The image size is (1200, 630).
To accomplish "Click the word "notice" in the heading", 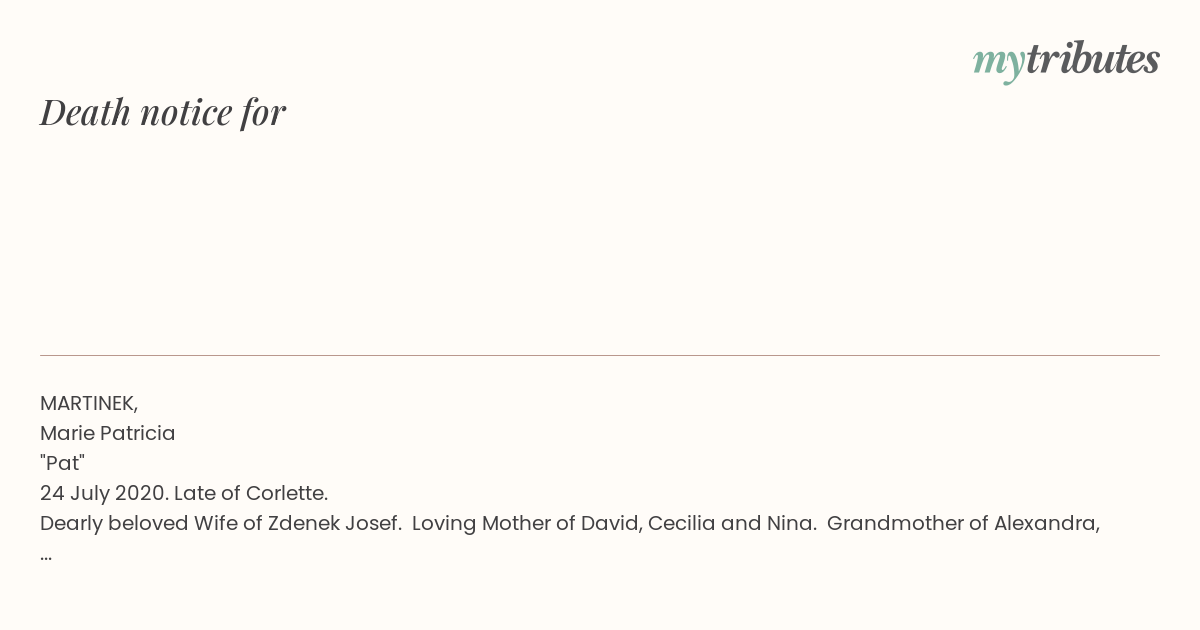I will 185,112.
